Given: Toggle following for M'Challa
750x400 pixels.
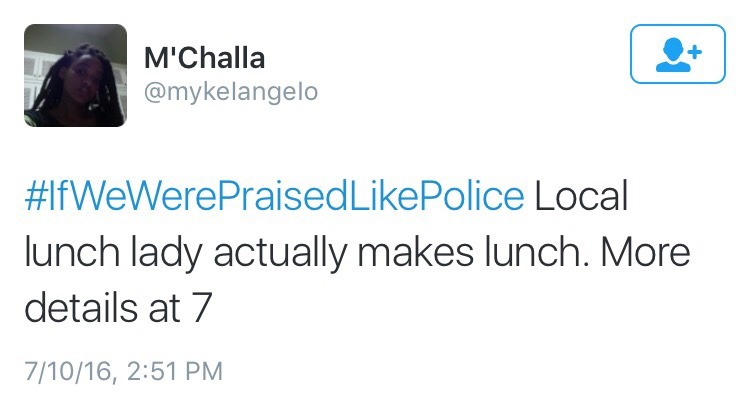Looking at the screenshot, I should tap(677, 54).
